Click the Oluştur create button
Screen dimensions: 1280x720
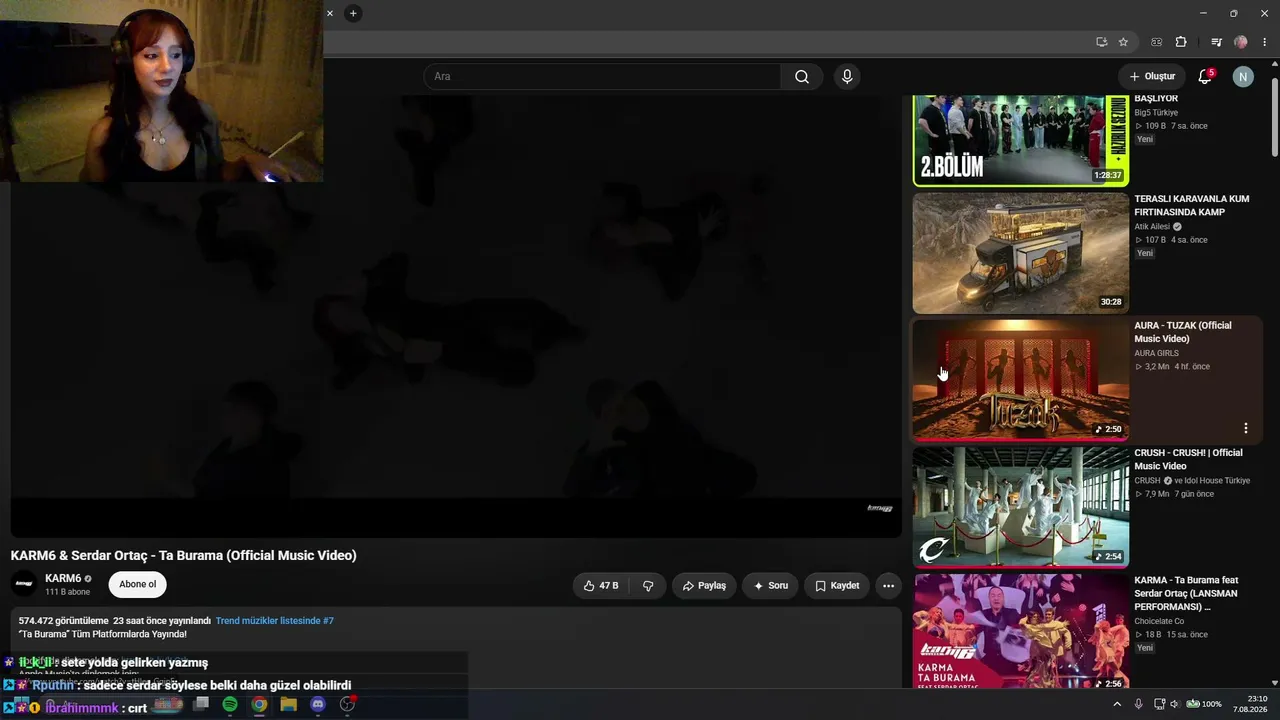[x=1152, y=77]
